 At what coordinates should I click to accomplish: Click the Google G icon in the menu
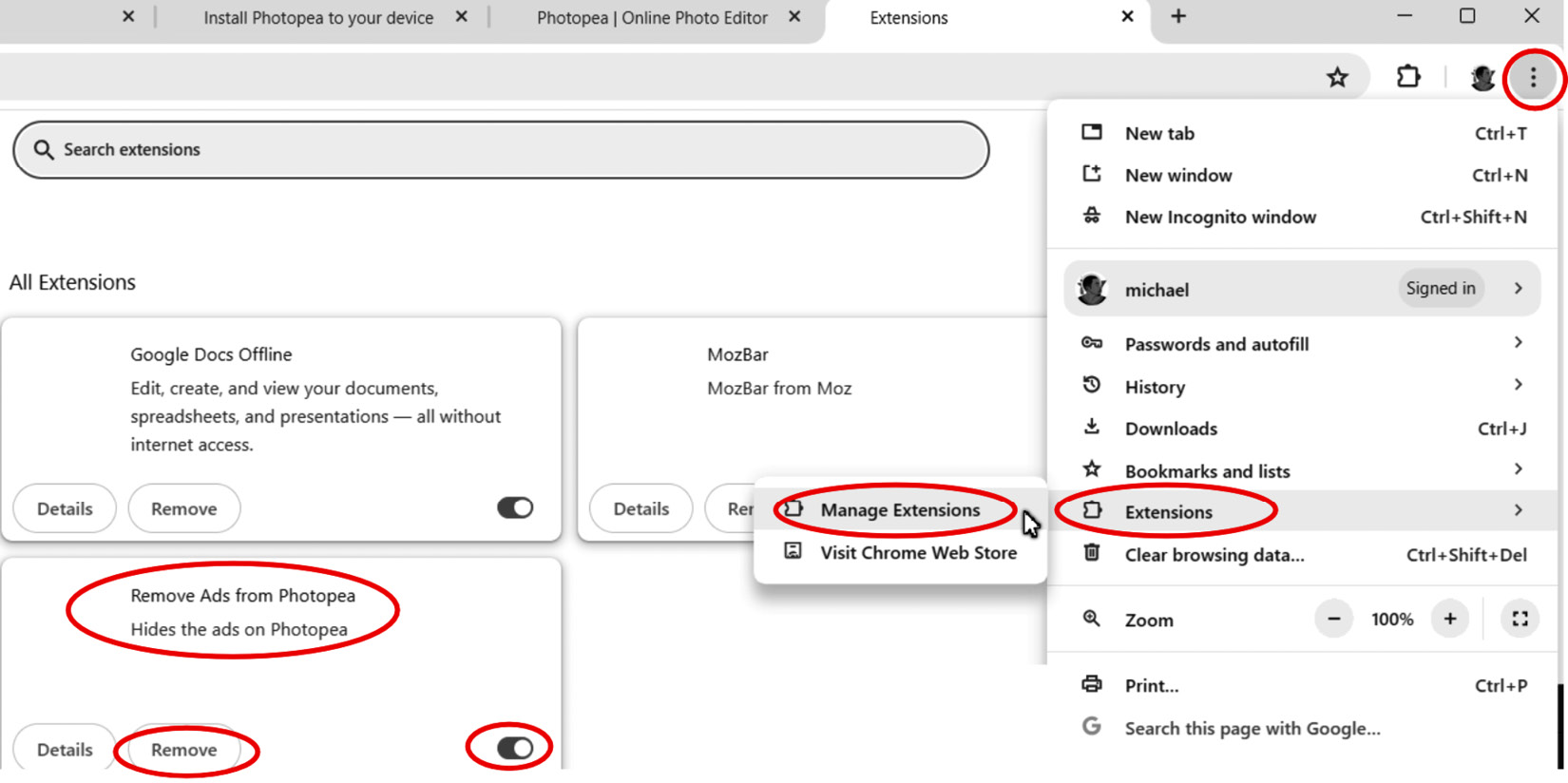point(1092,726)
